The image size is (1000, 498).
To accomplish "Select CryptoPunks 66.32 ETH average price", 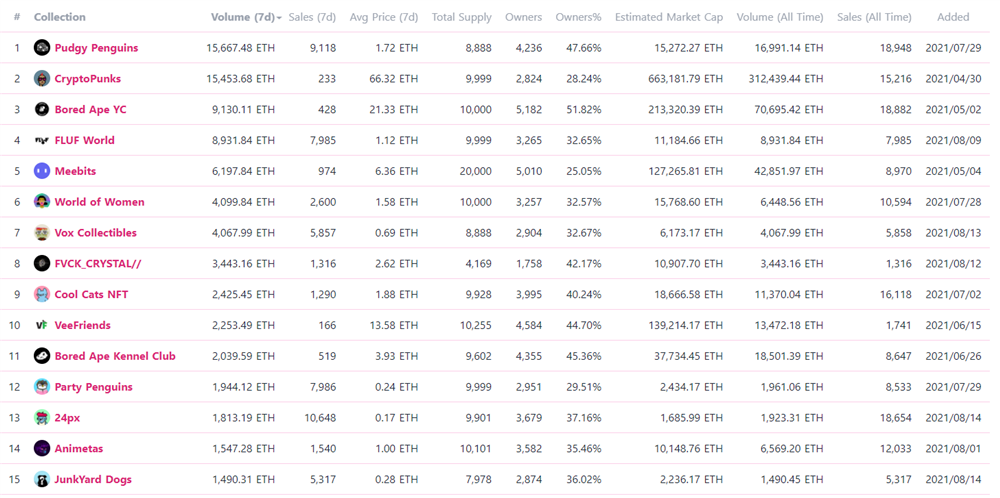I will (393, 78).
